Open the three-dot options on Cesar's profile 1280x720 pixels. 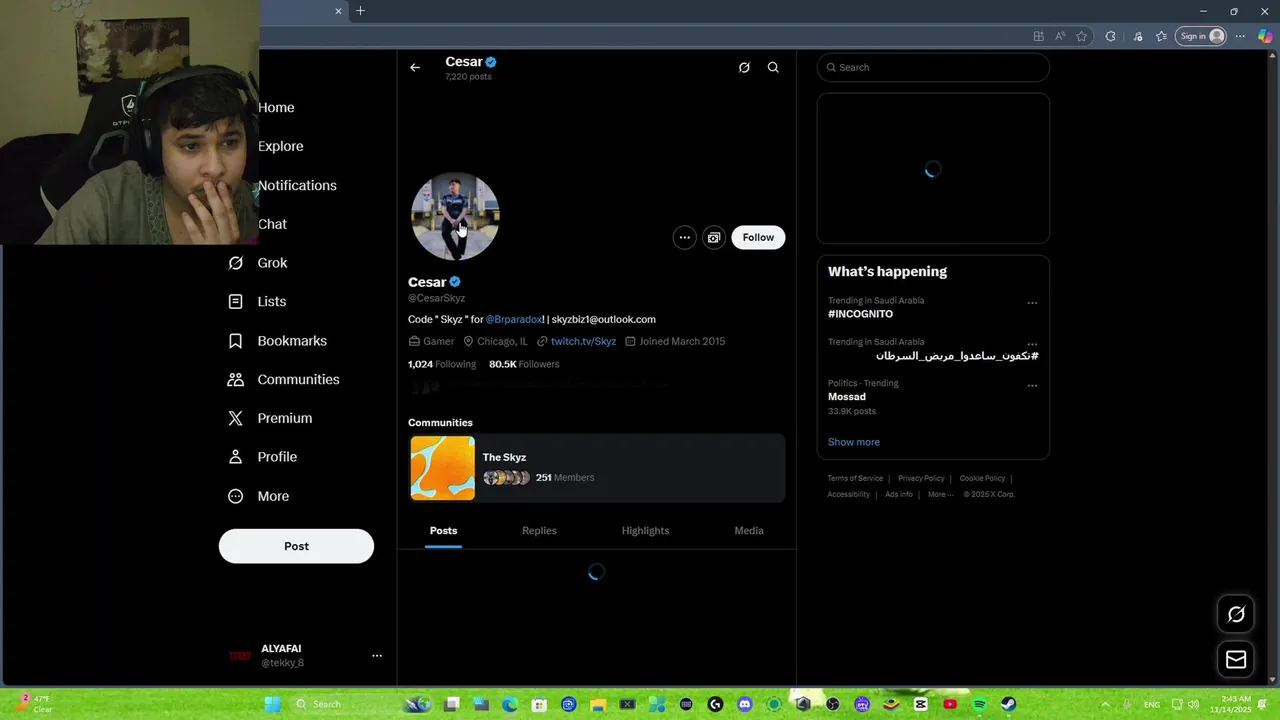tap(684, 237)
